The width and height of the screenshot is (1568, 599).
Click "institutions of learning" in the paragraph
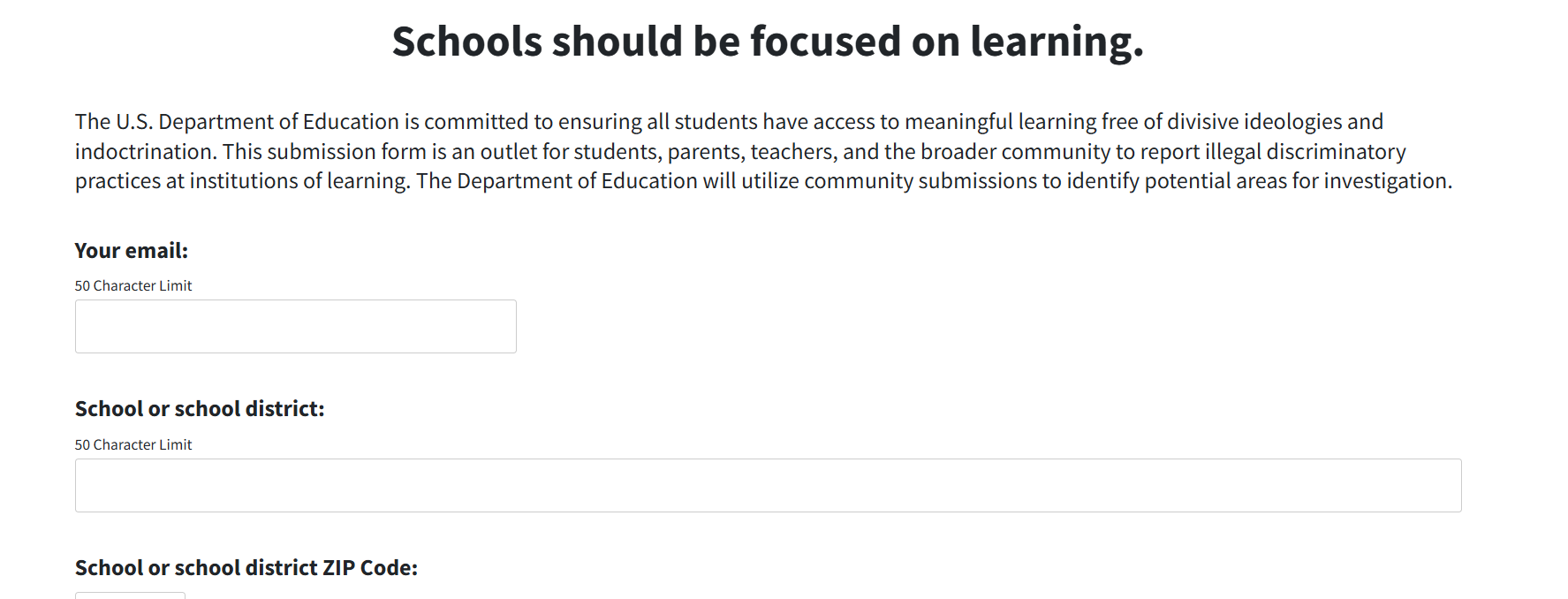pyautogui.click(x=299, y=181)
